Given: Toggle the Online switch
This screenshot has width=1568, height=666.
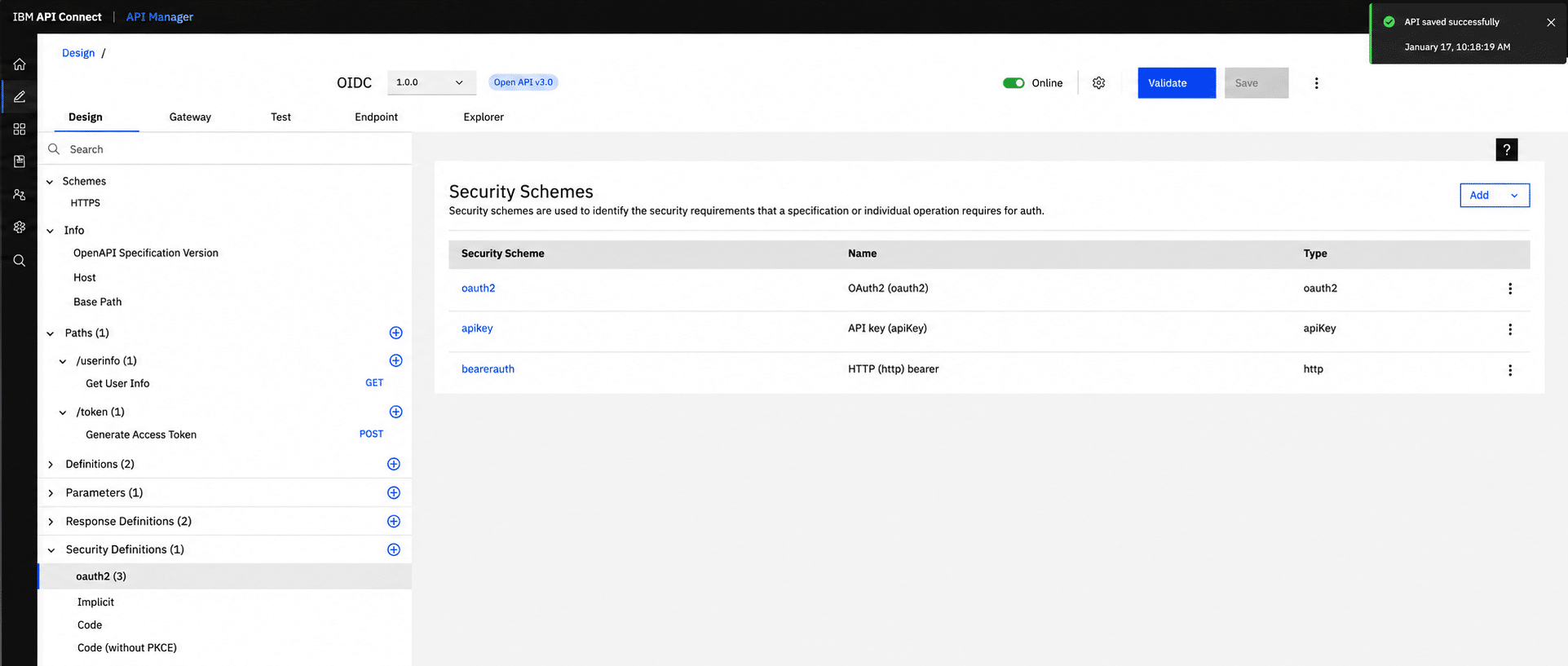Looking at the screenshot, I should click(x=1014, y=83).
